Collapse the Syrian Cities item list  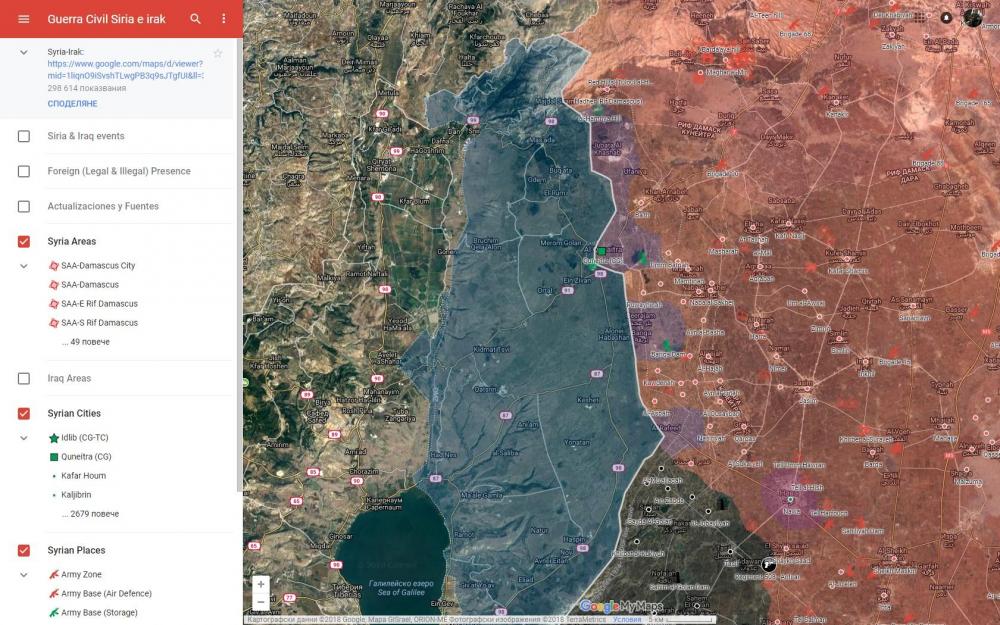(x=24, y=438)
